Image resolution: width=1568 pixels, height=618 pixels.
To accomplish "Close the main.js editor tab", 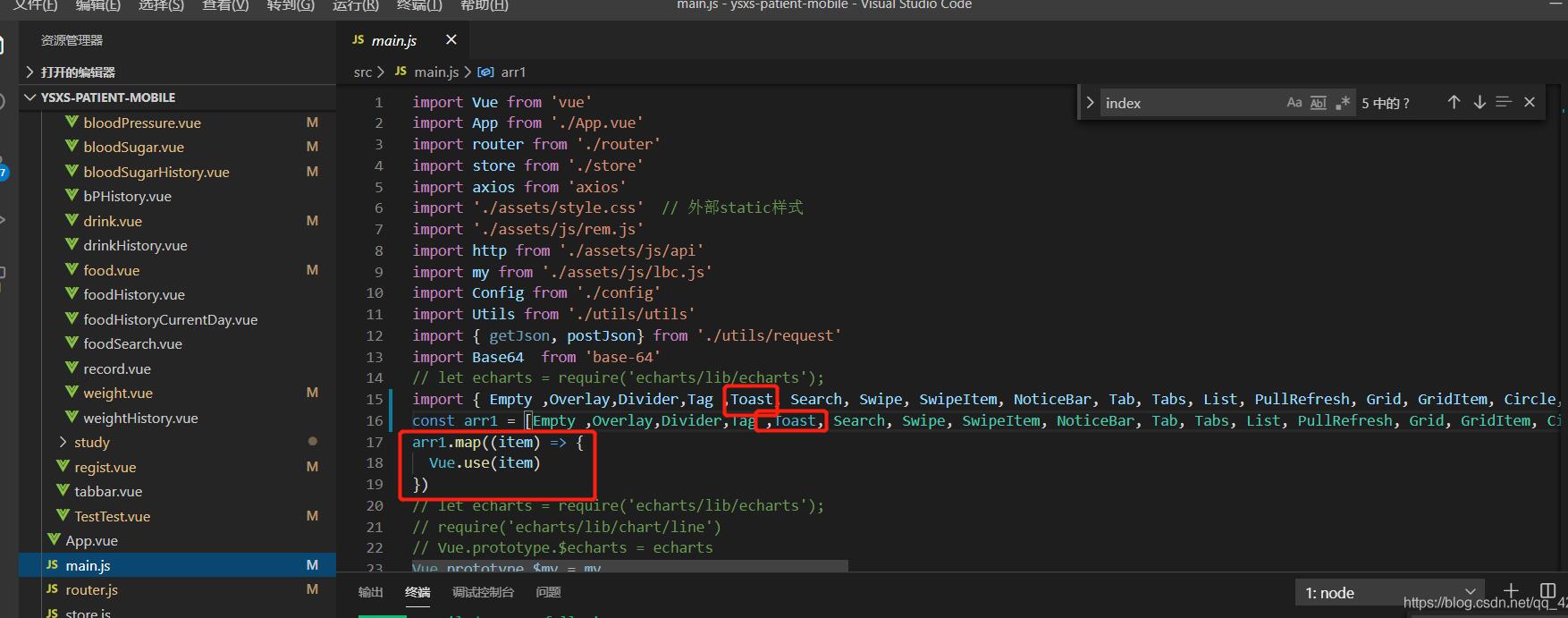I will click(x=451, y=40).
